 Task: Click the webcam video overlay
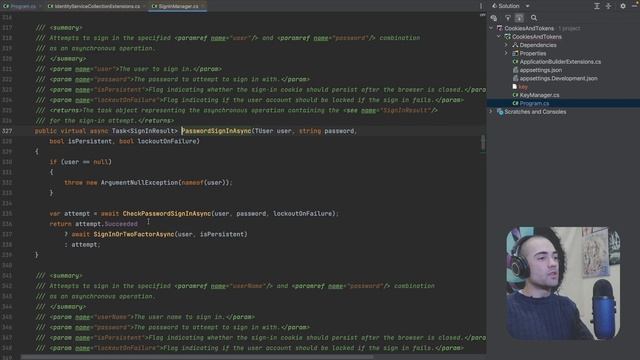tap(563, 283)
